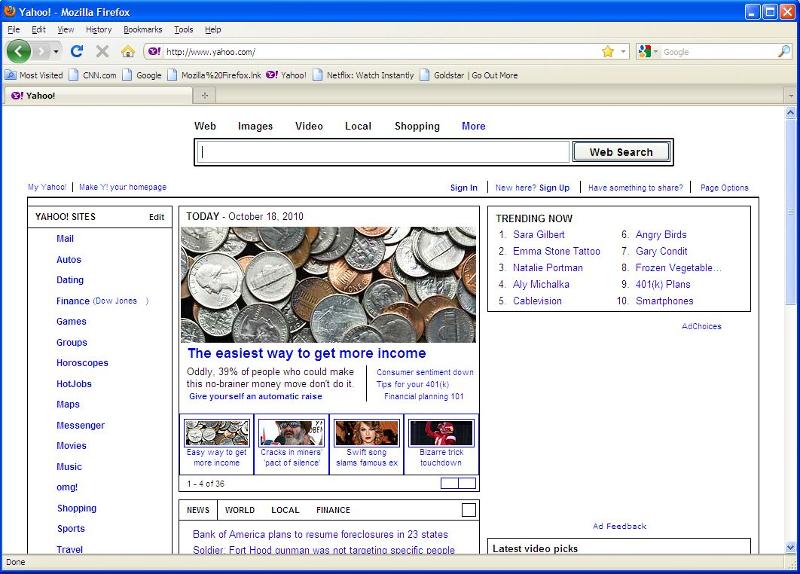800x574 pixels.
Task: Click the next stories pager button
Action: pyautogui.click(x=467, y=483)
